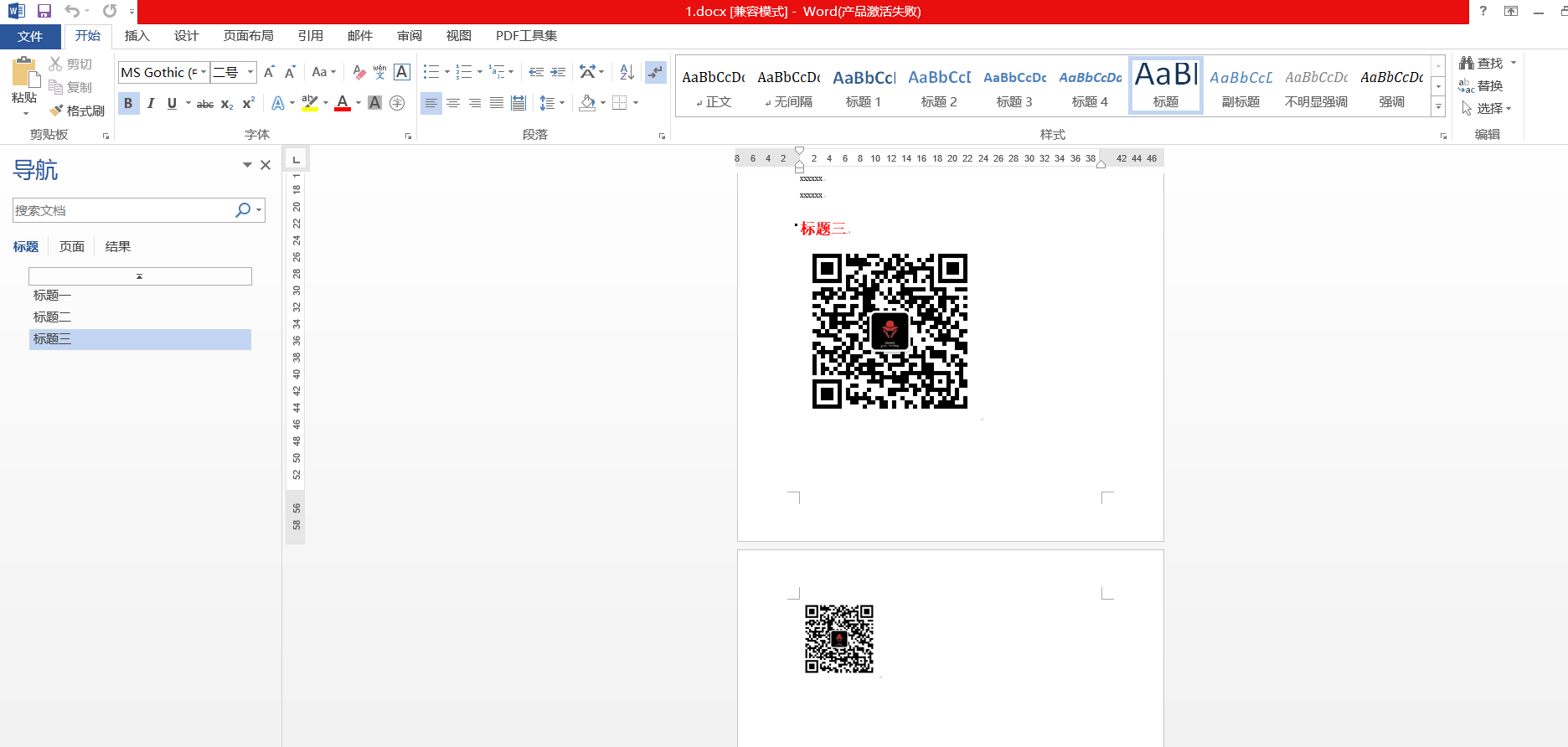Click the 选择 select button
Image resolution: width=1568 pixels, height=747 pixels.
coord(1486,108)
